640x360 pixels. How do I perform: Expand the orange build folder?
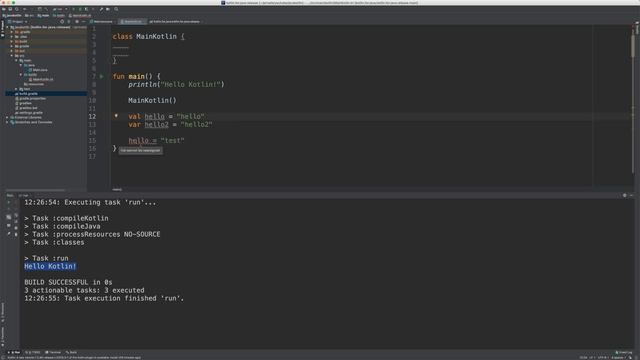12,41
